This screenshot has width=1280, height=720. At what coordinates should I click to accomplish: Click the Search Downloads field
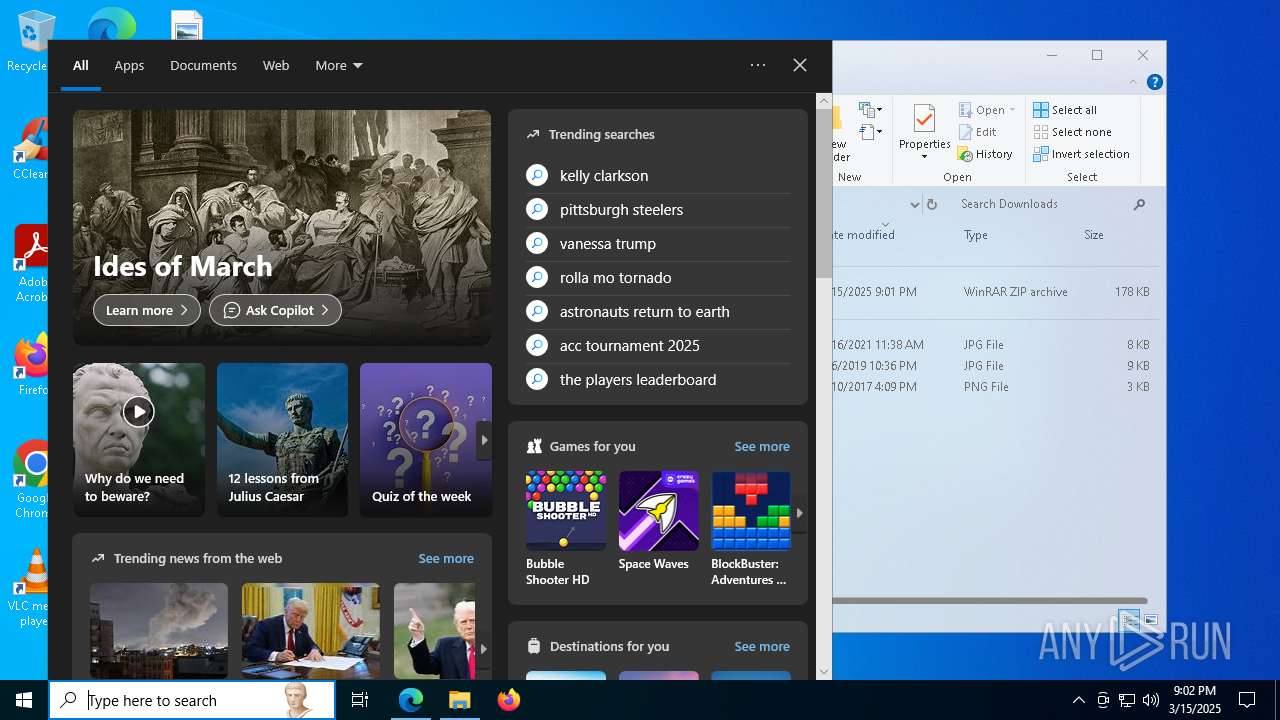[1050, 204]
